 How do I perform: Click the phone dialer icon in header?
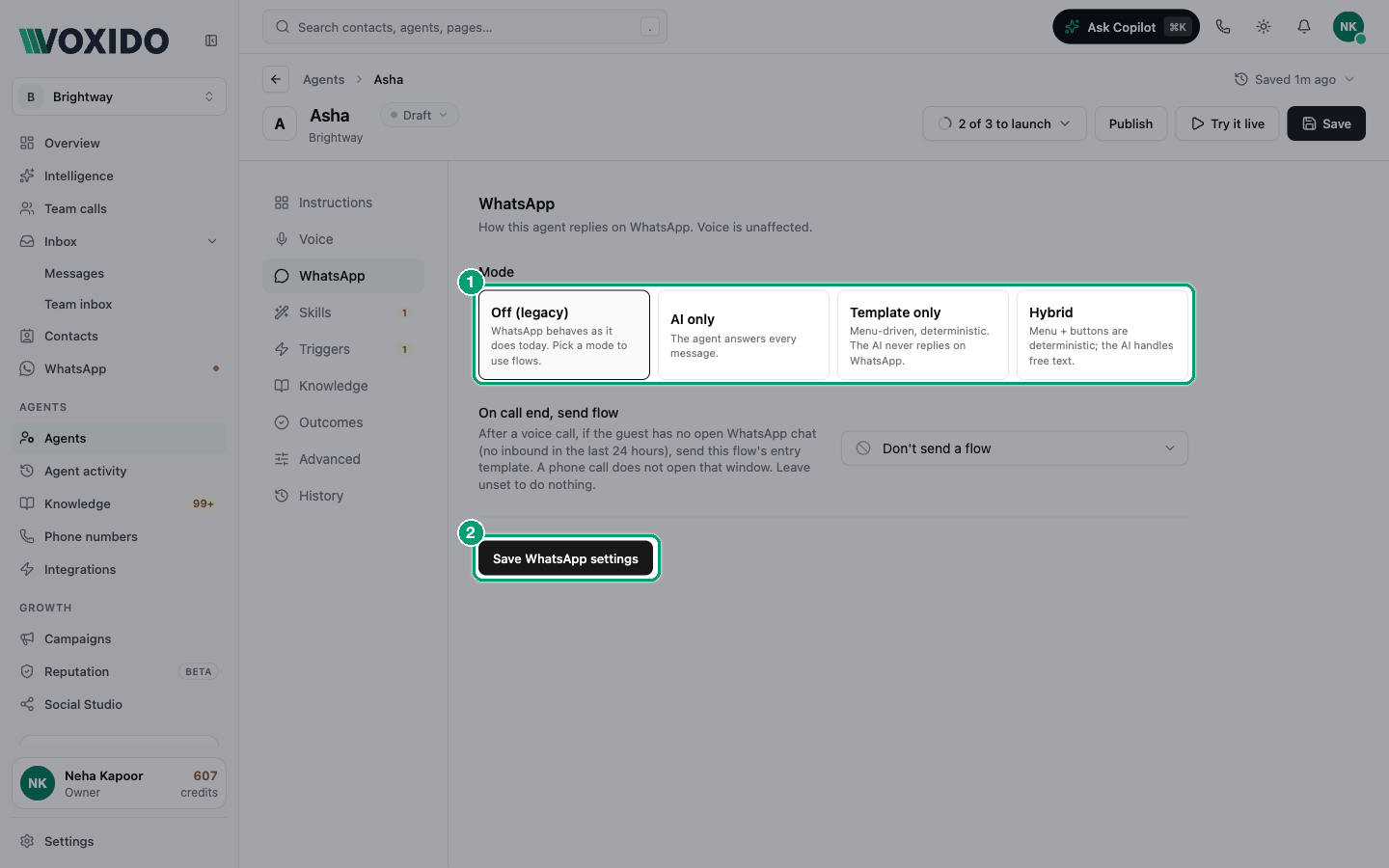(x=1223, y=27)
